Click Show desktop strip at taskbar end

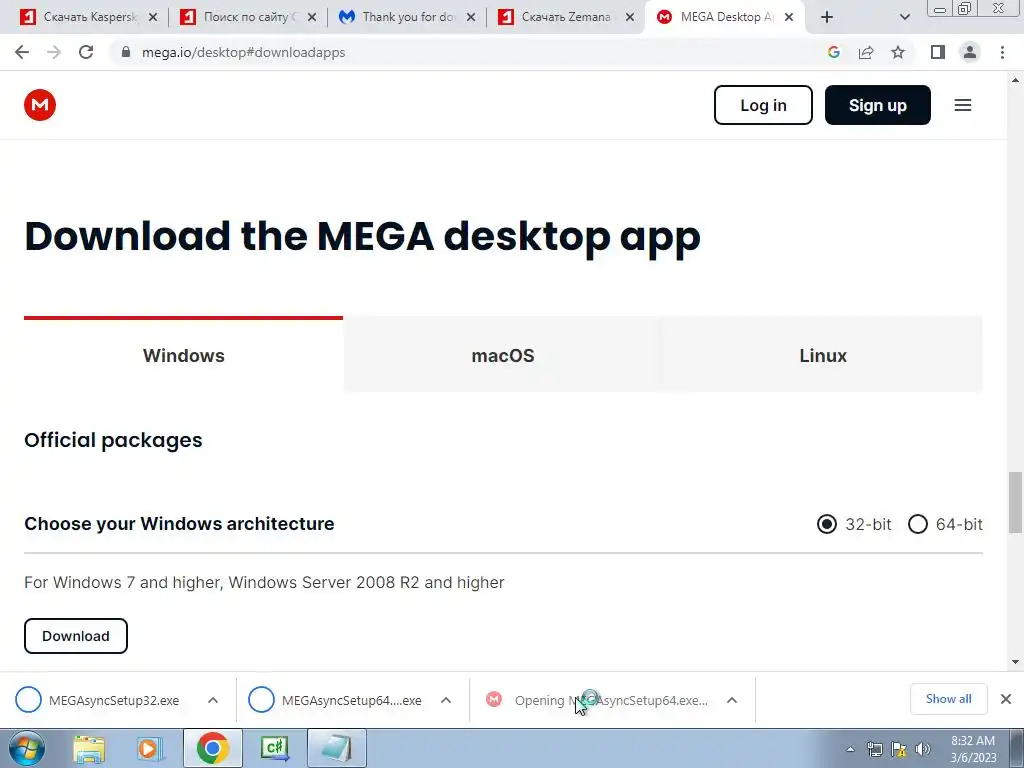click(1017, 749)
